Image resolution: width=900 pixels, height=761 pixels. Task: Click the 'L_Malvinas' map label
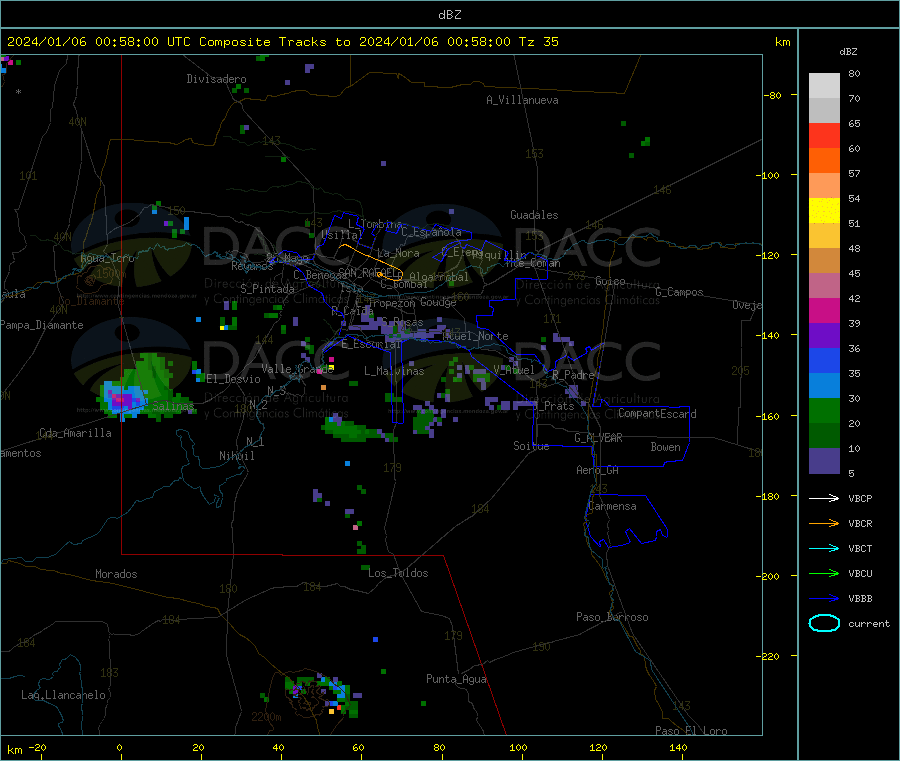tap(394, 371)
